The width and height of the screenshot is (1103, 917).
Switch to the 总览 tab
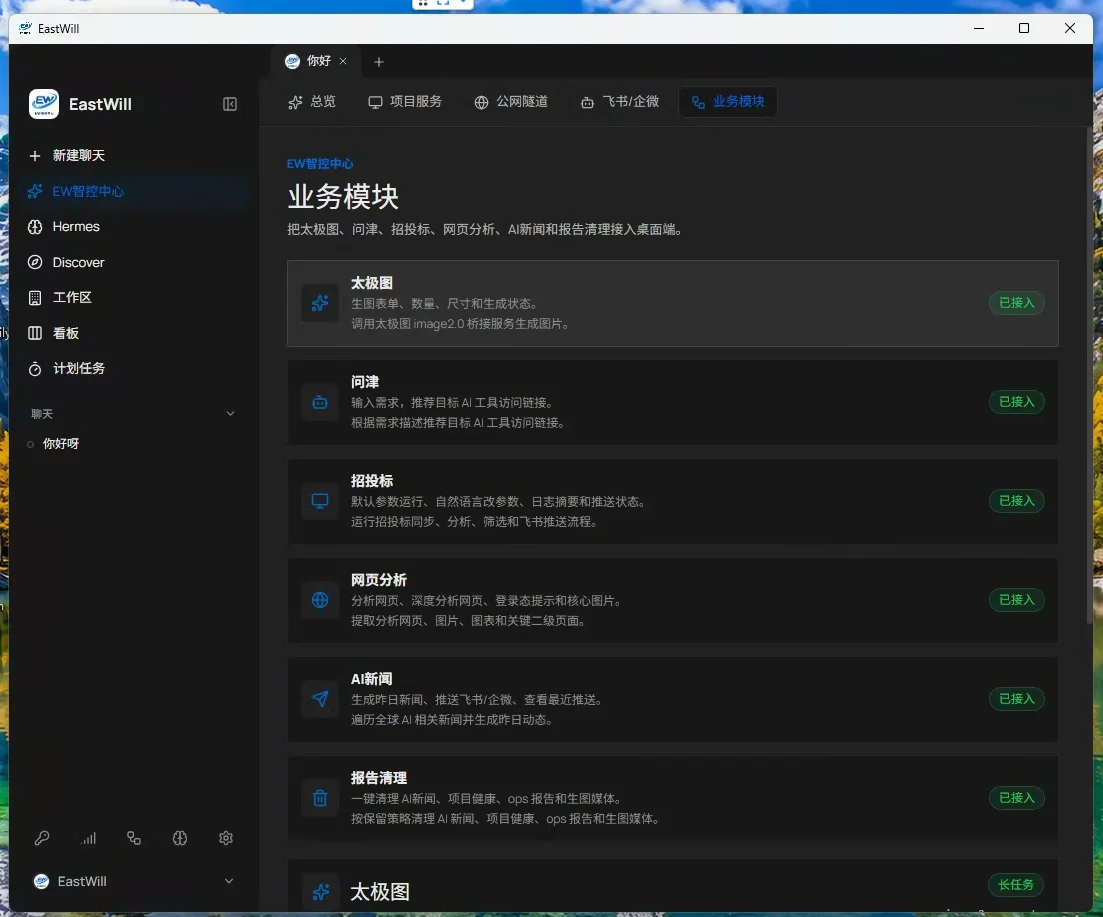(x=312, y=102)
